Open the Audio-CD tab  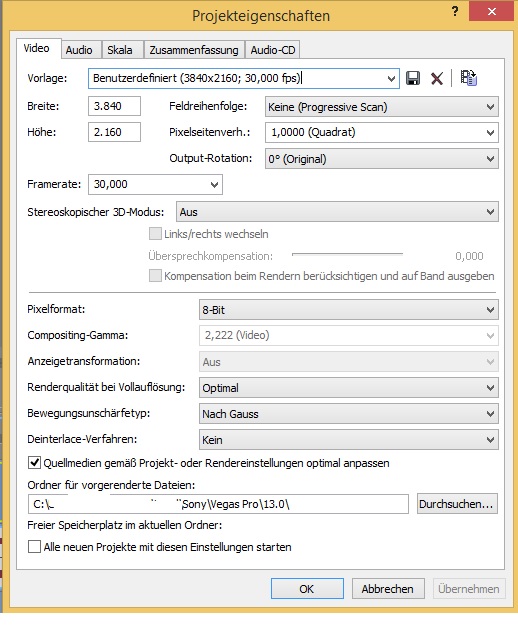[x=273, y=50]
